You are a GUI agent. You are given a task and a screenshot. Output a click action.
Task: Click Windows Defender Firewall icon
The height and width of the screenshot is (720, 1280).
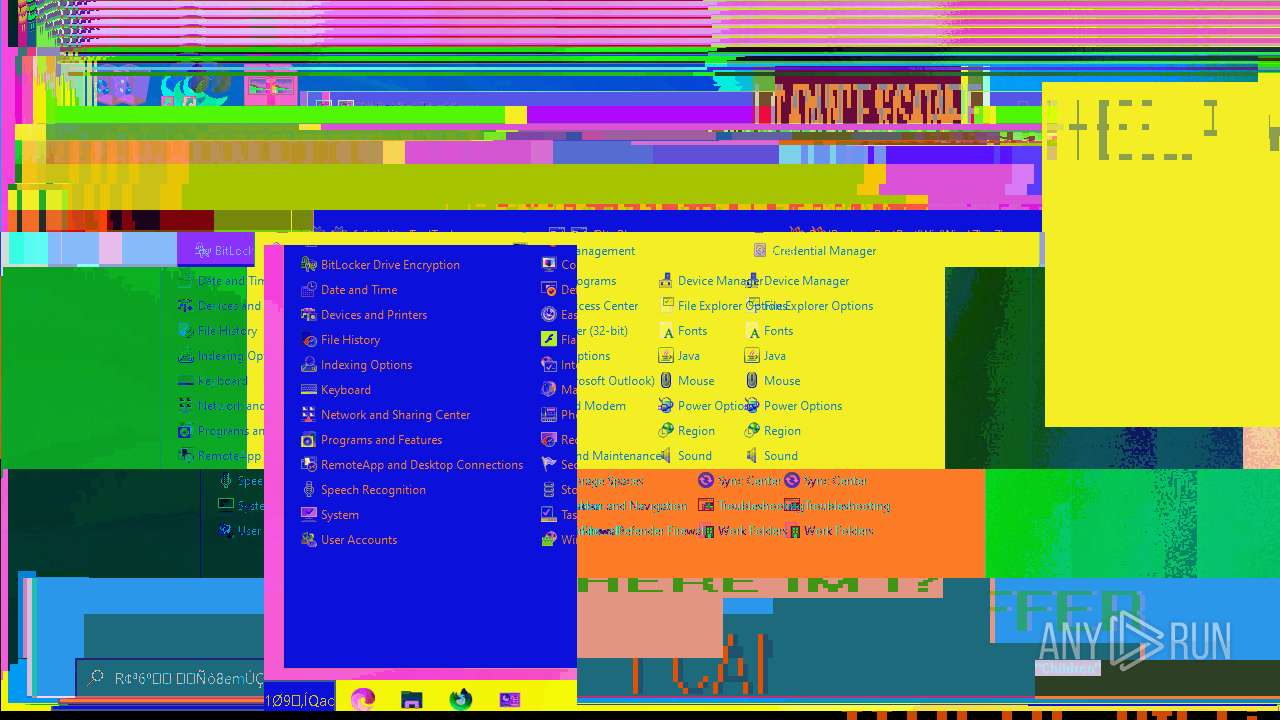(x=549, y=540)
